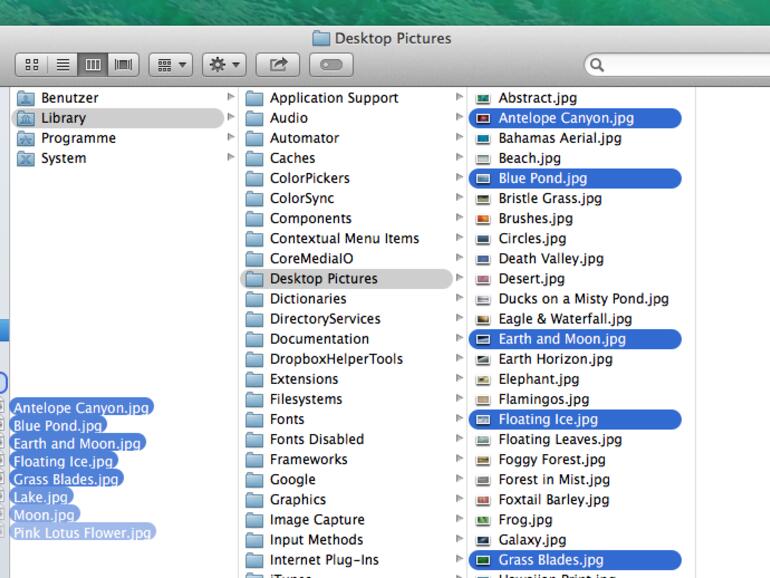Expand arrow next to Benutzer
770x578 pixels.
(x=230, y=97)
